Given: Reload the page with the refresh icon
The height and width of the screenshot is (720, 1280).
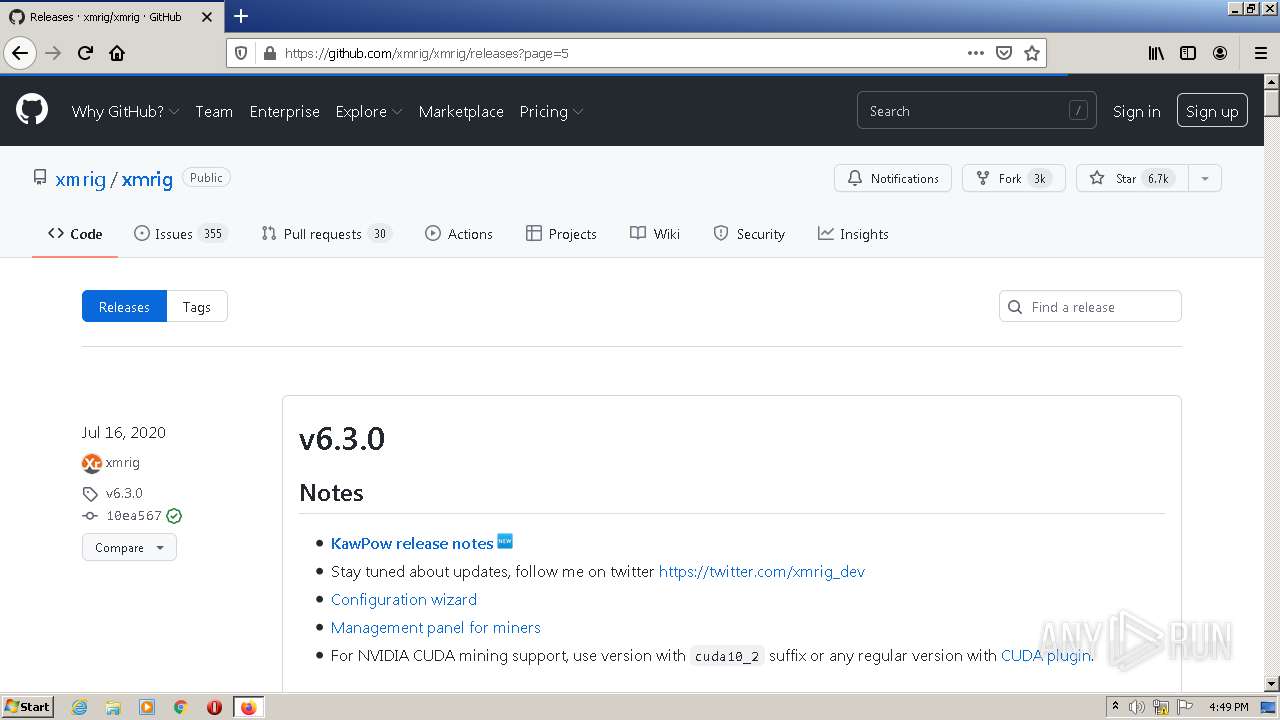Looking at the screenshot, I should click(x=85, y=53).
